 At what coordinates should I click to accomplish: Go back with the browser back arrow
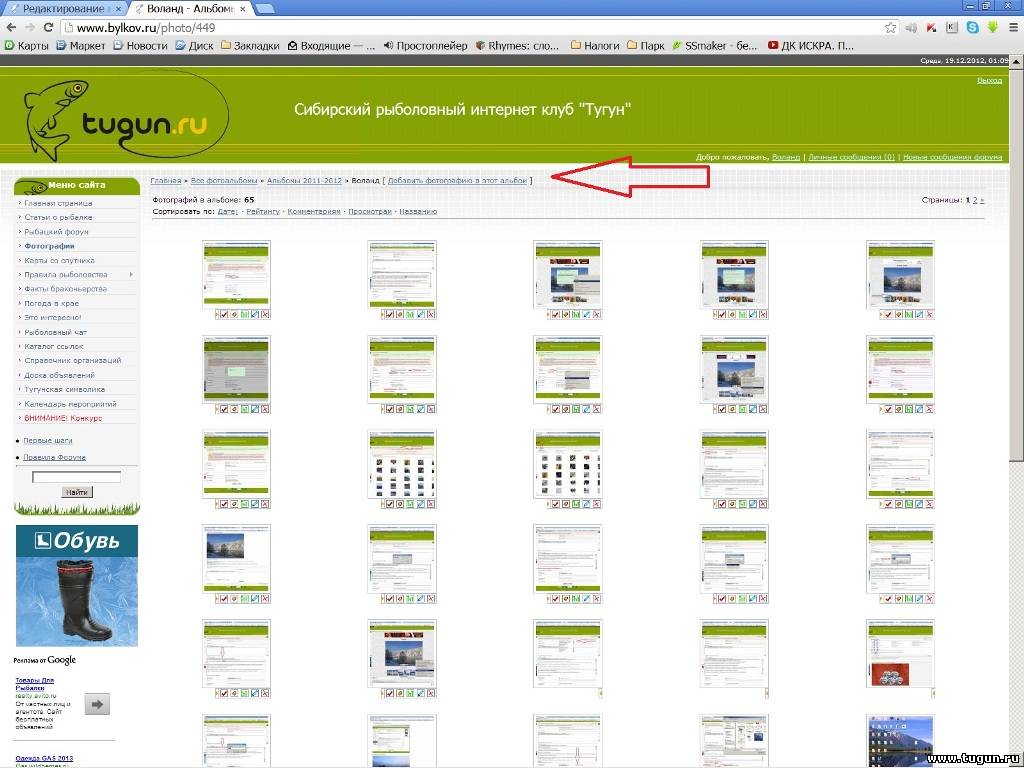click(x=11, y=27)
